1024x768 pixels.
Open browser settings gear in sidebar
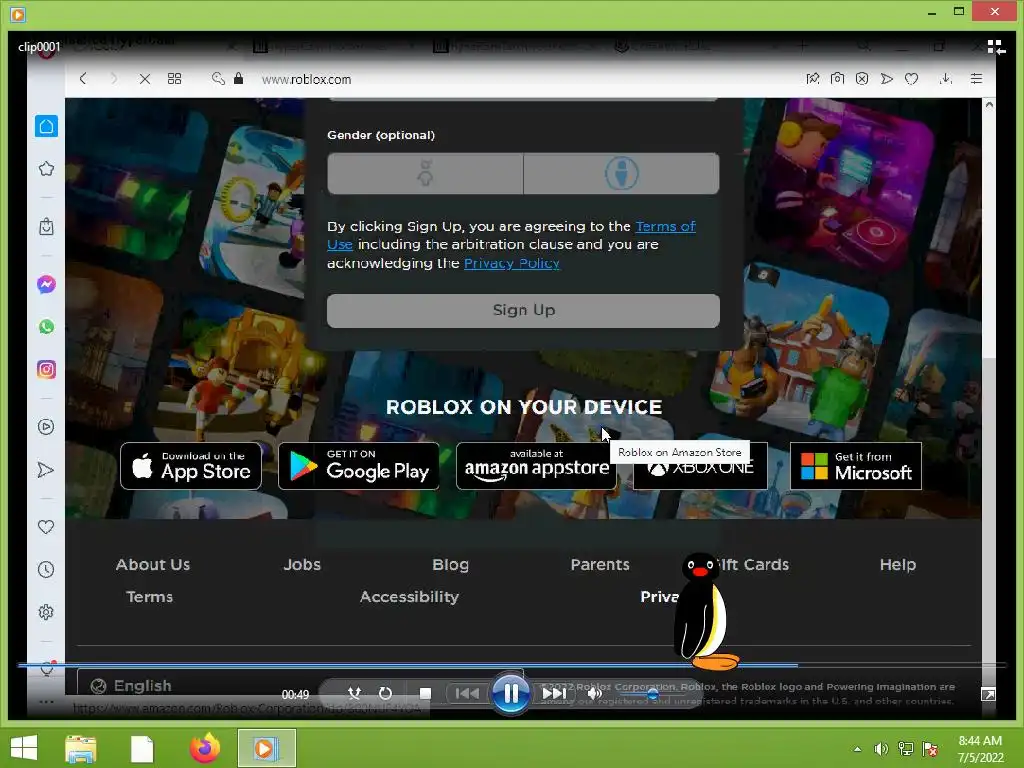(46, 612)
